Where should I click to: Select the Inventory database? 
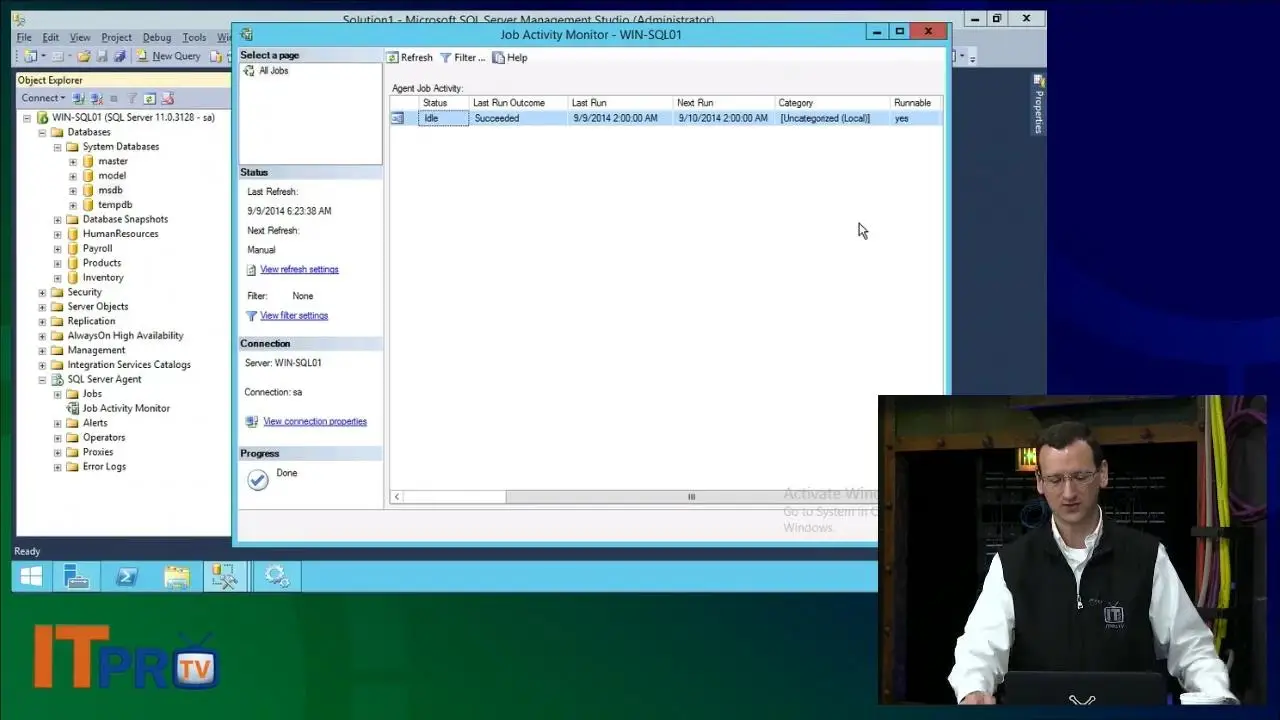click(x=103, y=278)
